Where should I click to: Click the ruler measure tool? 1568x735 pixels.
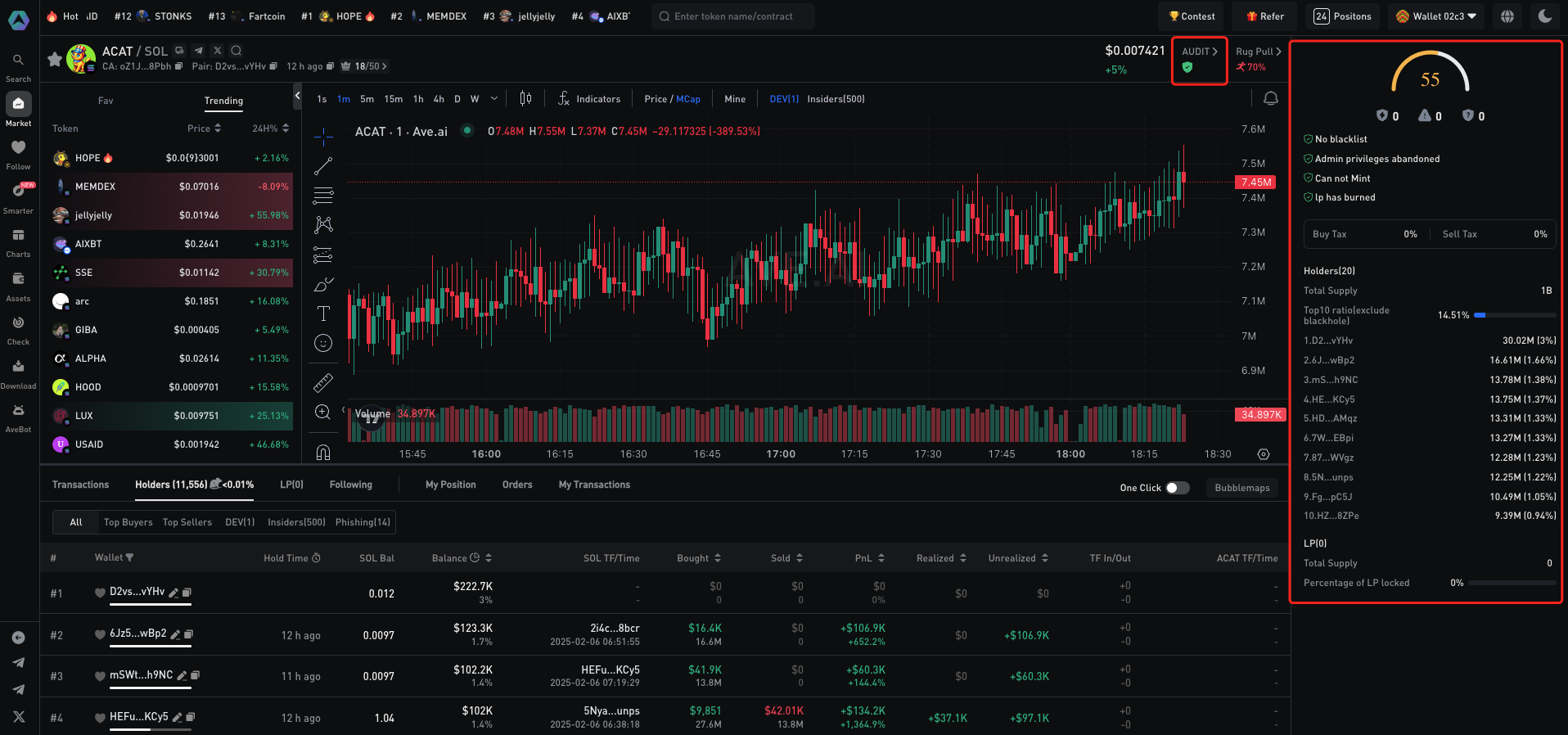323,382
